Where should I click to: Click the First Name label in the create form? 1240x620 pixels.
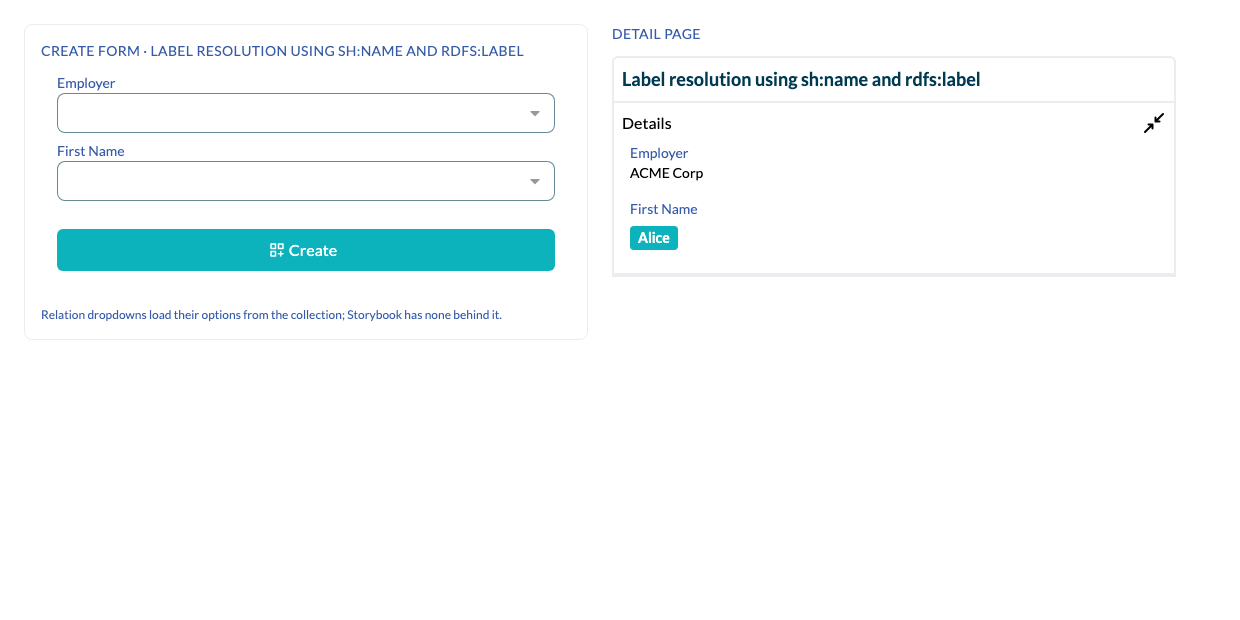click(91, 151)
